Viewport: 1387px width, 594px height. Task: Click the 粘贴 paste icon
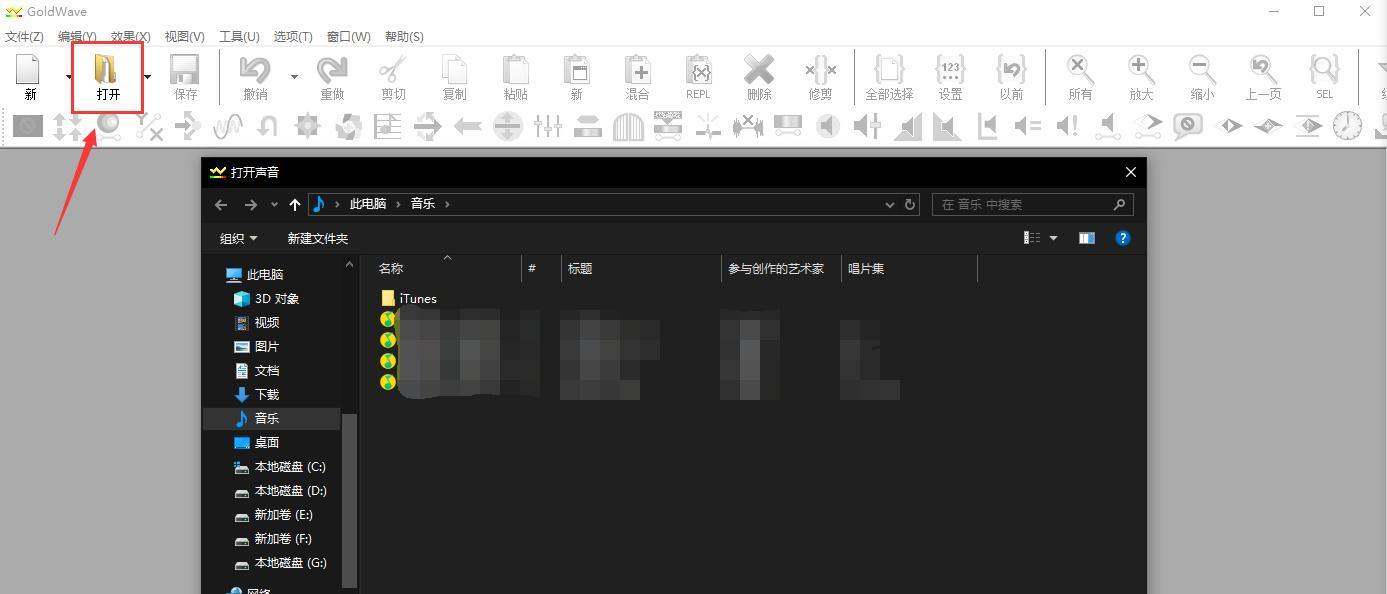(x=515, y=70)
